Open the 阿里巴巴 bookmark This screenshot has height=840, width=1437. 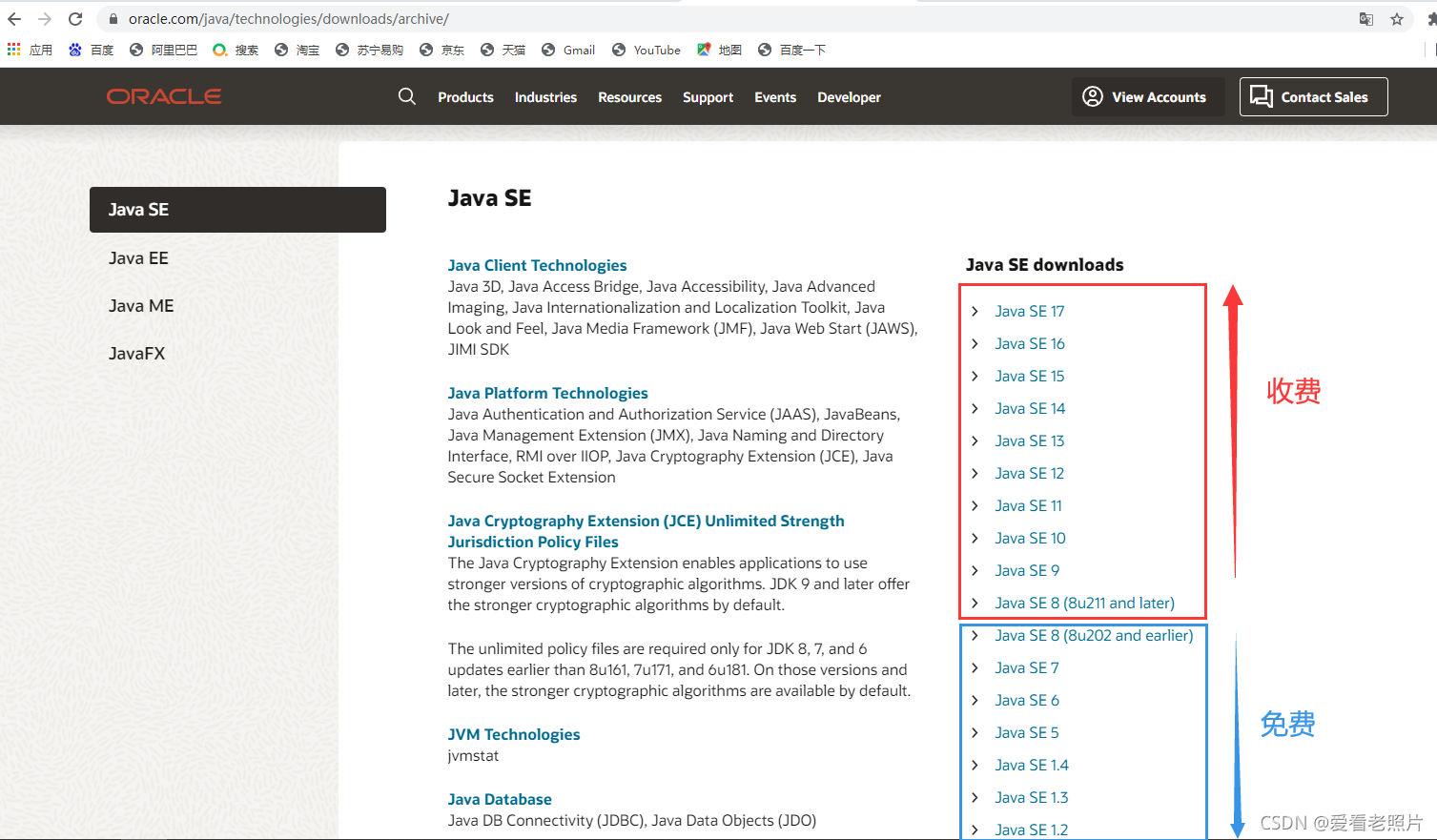click(163, 50)
